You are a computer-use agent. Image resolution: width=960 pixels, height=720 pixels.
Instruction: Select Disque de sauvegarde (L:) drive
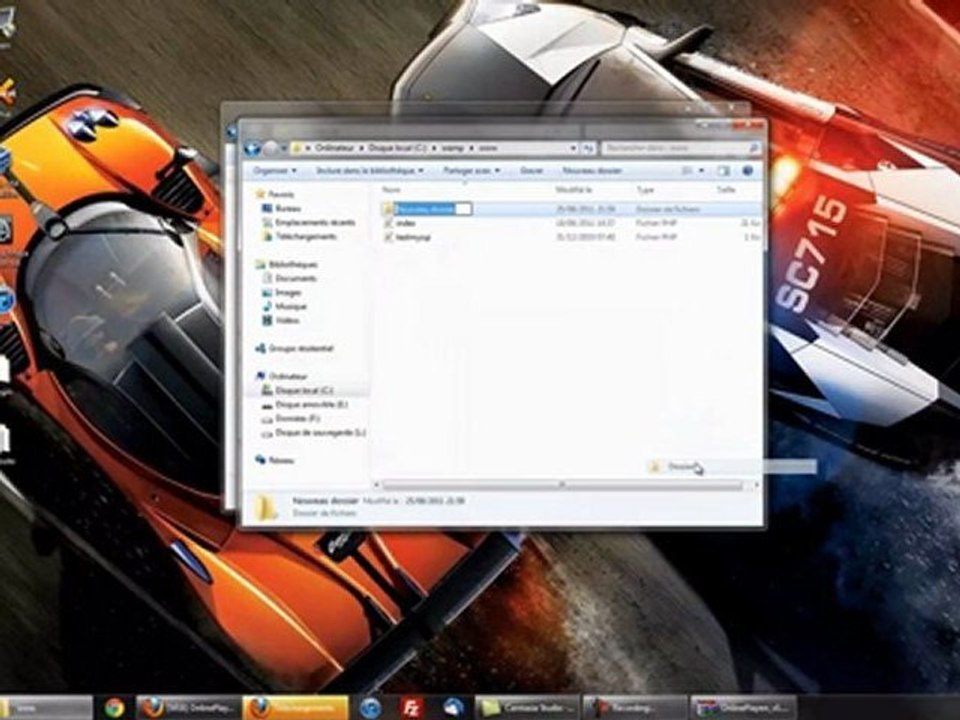coord(320,433)
